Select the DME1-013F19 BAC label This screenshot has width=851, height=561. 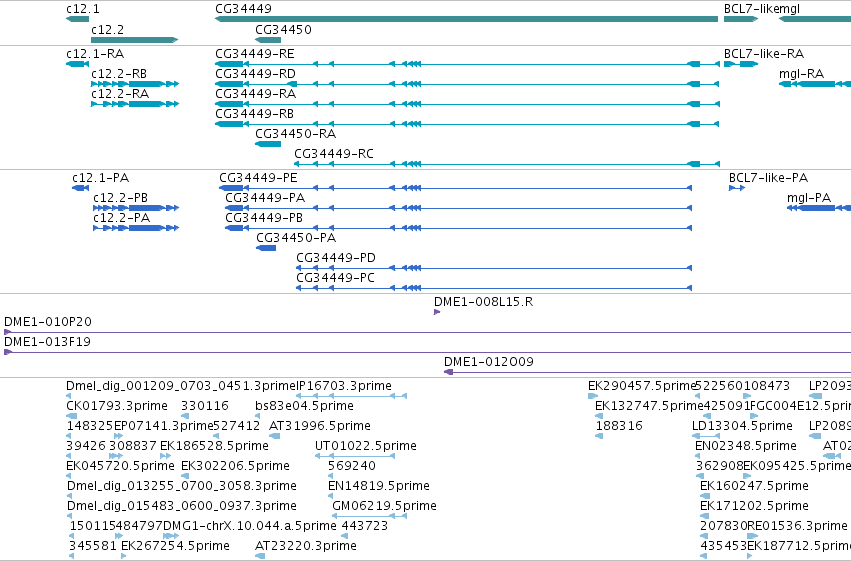[x=47, y=342]
